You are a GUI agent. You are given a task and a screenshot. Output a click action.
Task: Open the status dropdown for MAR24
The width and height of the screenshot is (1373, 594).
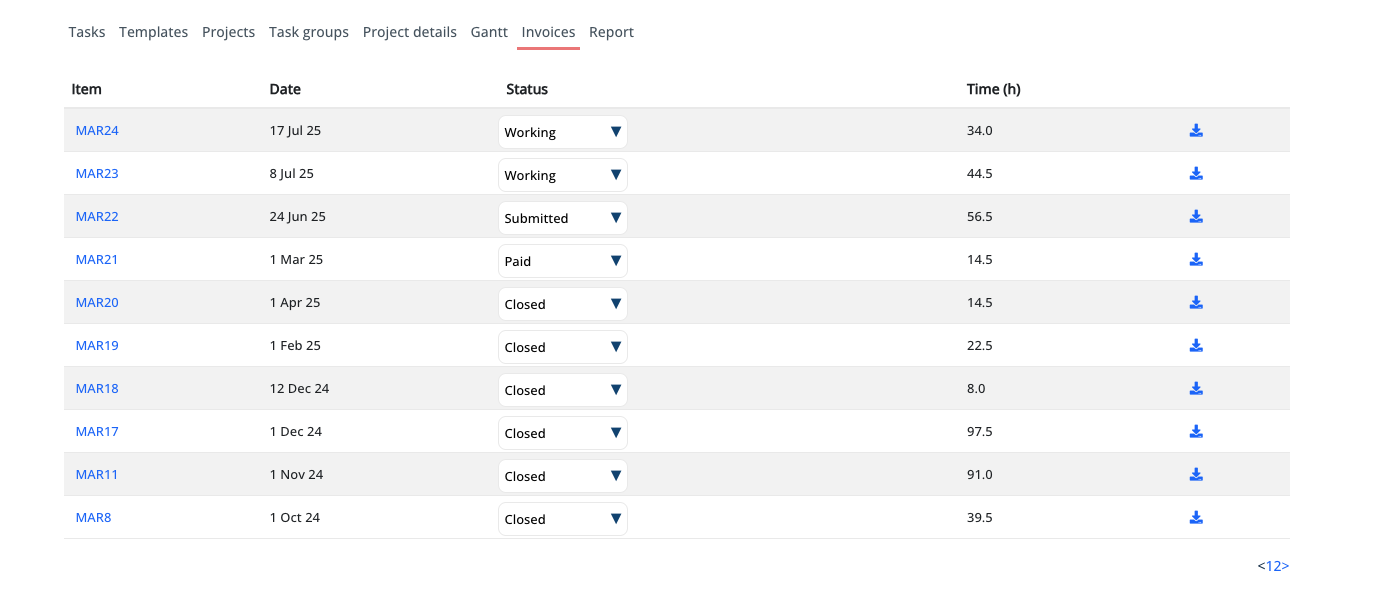(562, 132)
